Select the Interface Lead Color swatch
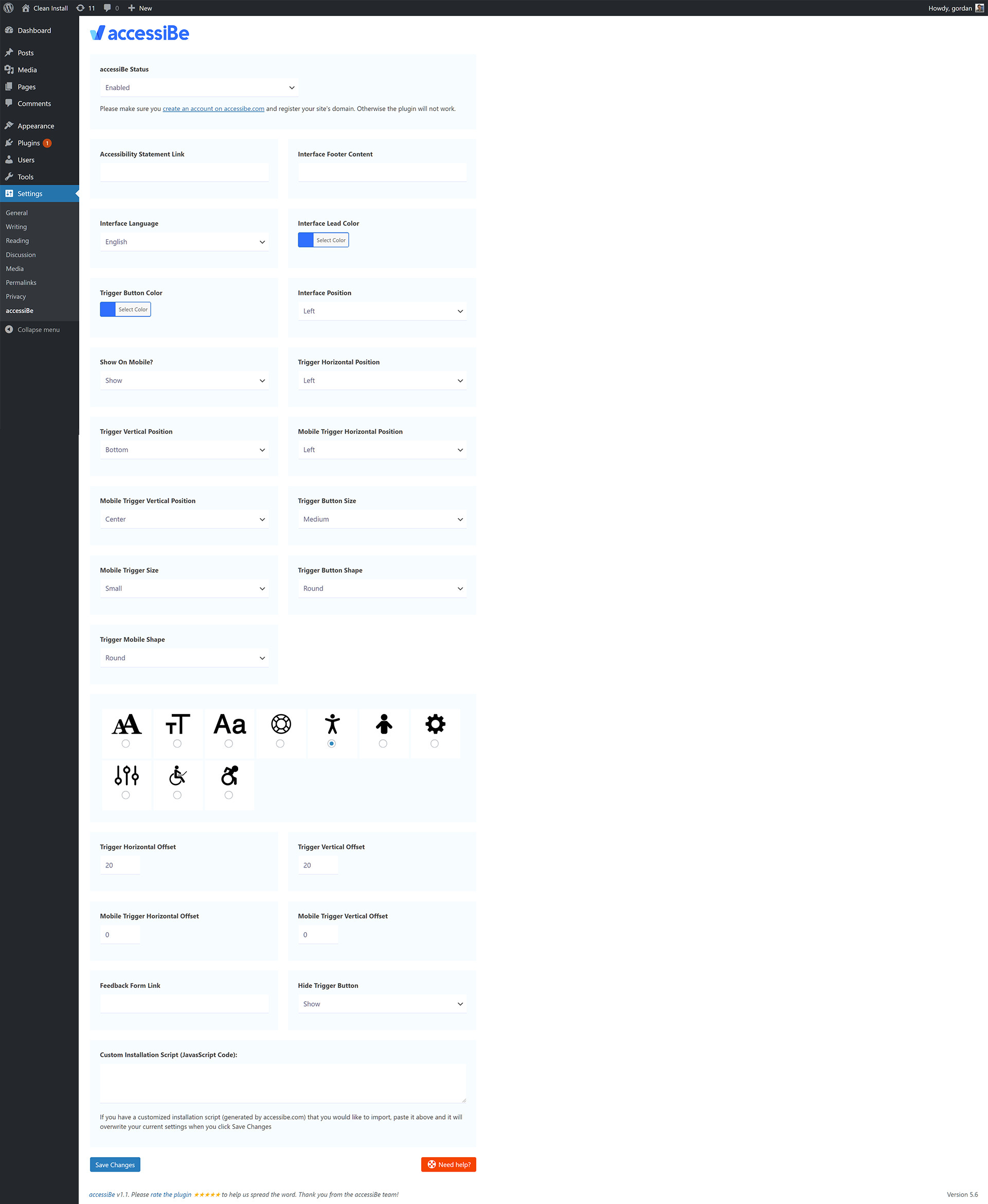Screen dimensions: 988x1204 (x=306, y=240)
